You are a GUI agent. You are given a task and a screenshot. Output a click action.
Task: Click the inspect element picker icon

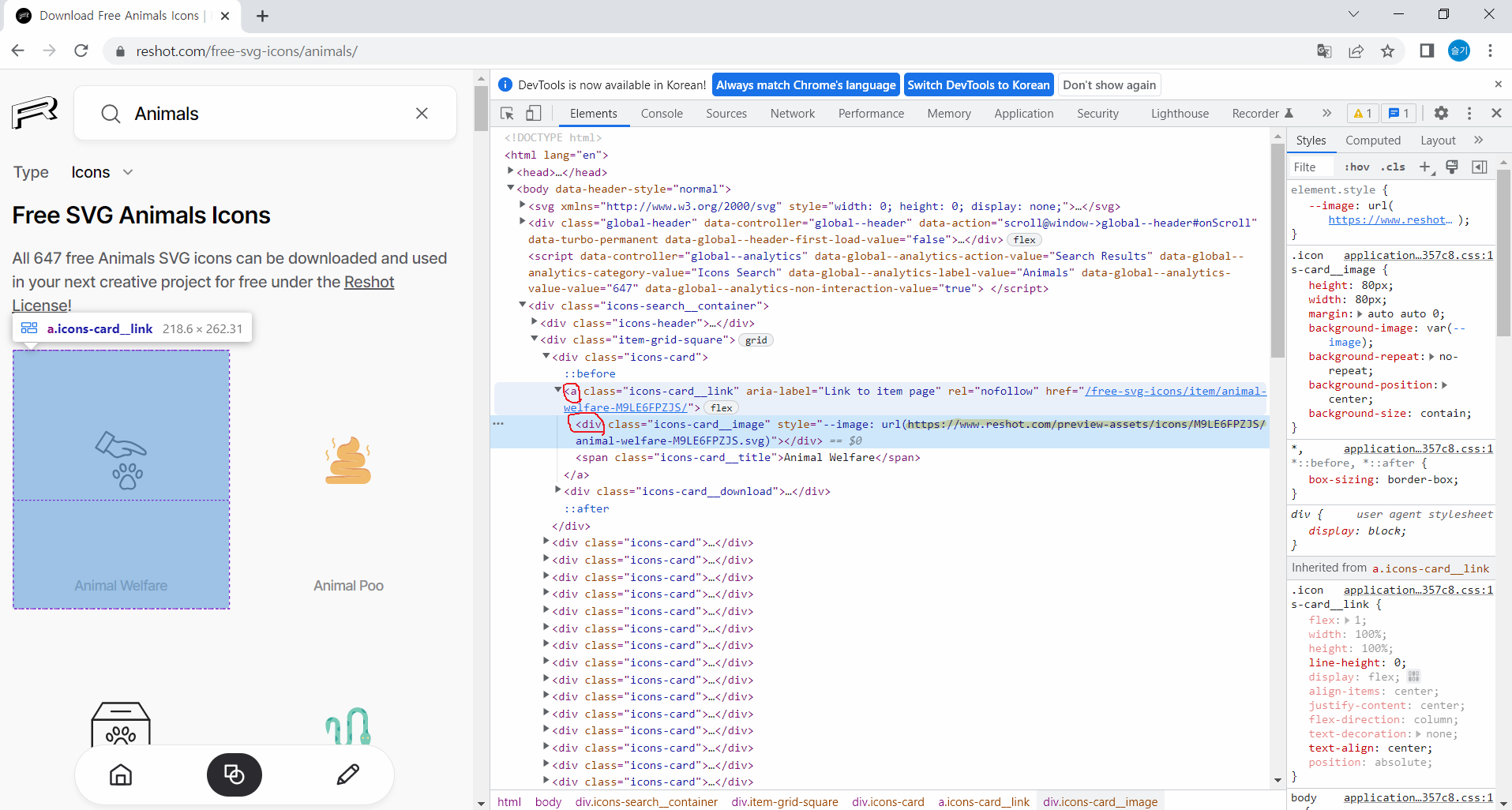(x=508, y=114)
